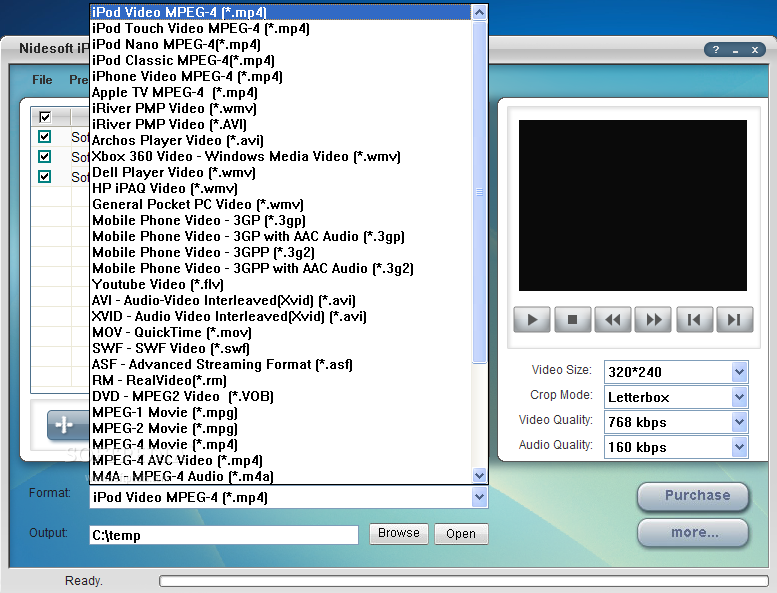777x593 pixels.
Task: Click the format list scroll-down arrow
Action: (479, 476)
